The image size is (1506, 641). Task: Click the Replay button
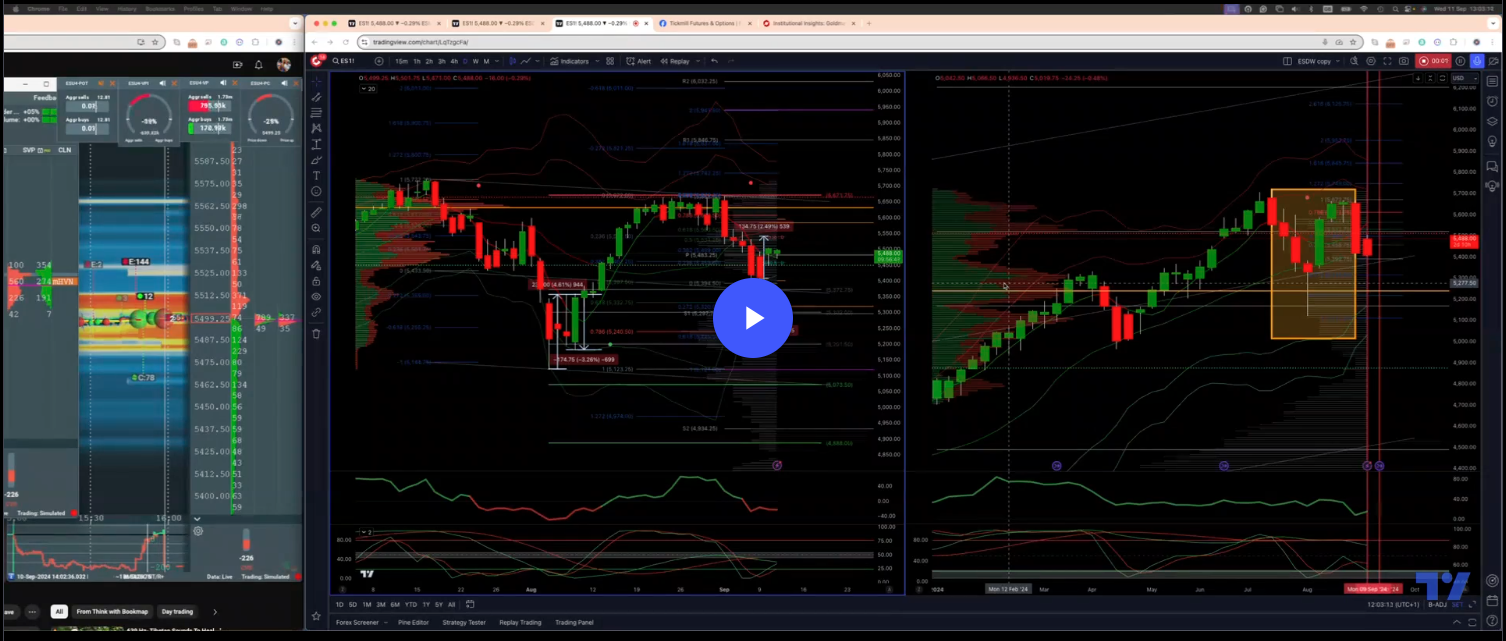pyautogui.click(x=675, y=61)
